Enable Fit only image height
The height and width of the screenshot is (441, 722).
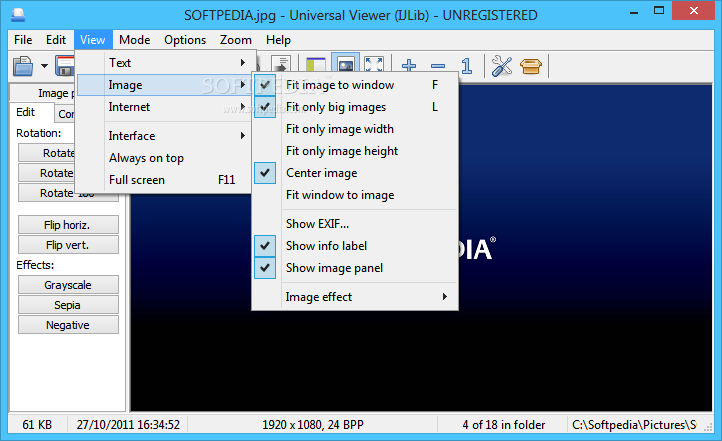(355, 151)
